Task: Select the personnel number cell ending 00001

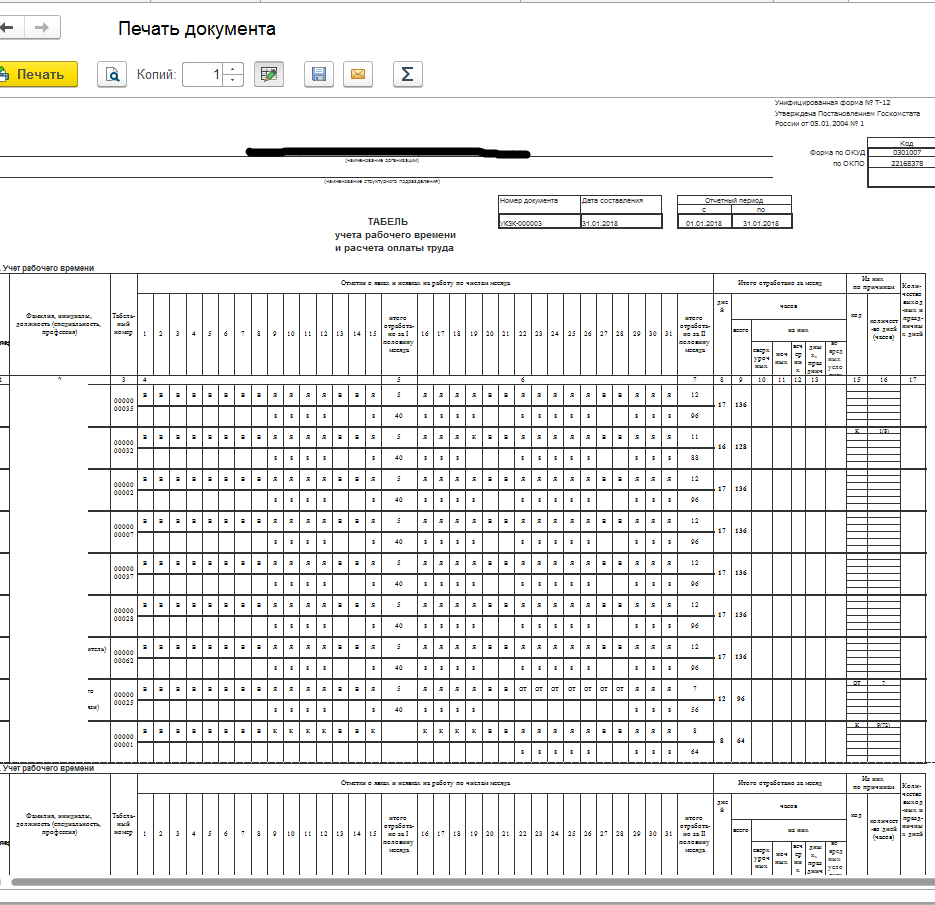Action: (x=123, y=741)
